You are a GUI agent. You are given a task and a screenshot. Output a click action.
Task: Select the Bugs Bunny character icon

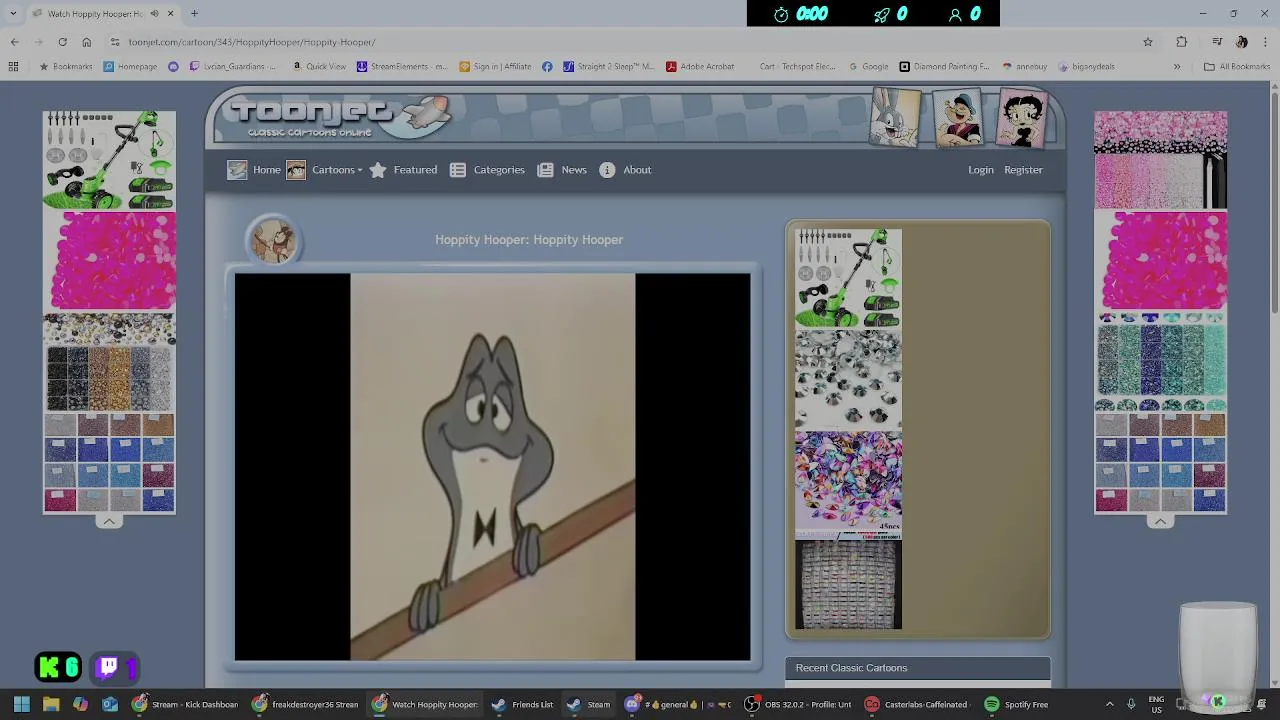895,117
